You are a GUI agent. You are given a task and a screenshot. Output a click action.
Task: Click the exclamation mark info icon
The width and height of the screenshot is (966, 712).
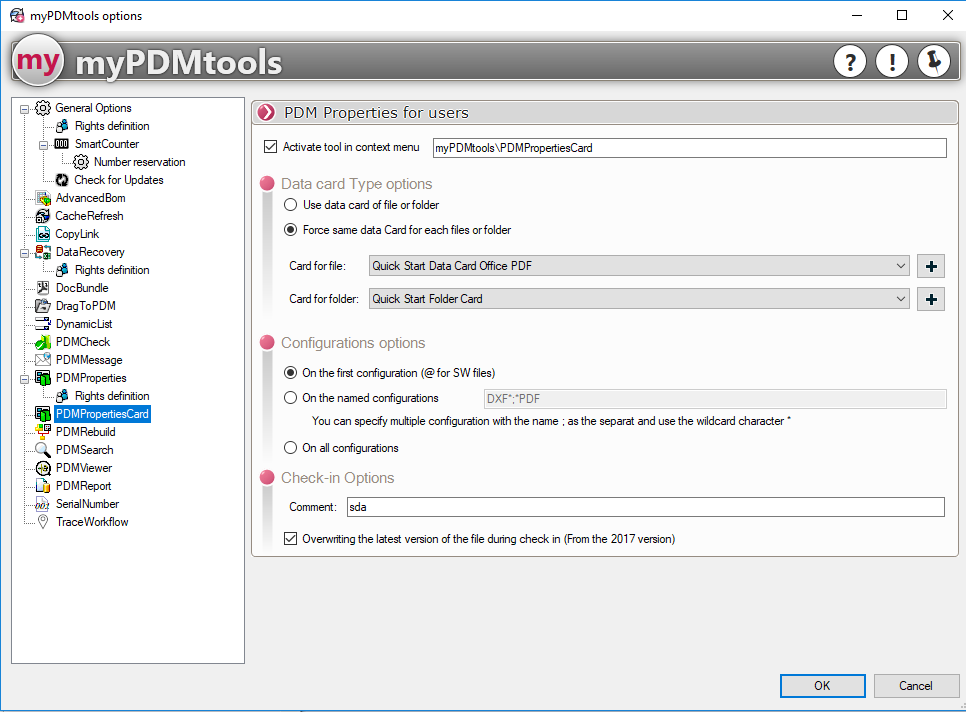891,62
